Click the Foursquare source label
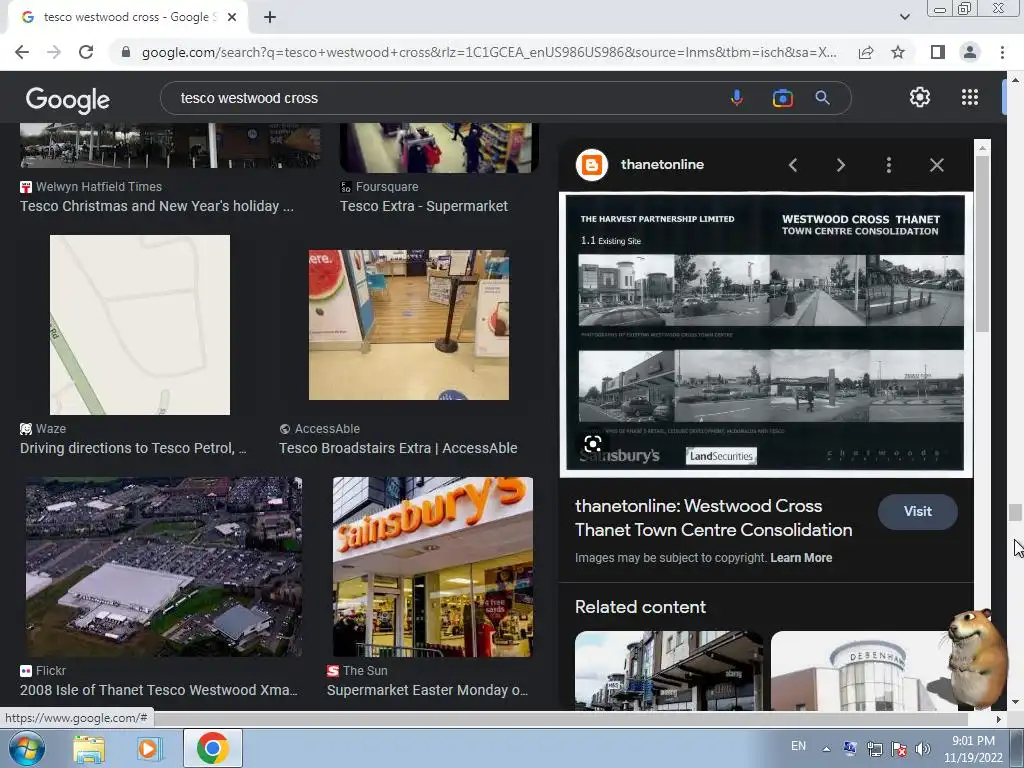Image resolution: width=1024 pixels, height=768 pixels. point(387,187)
